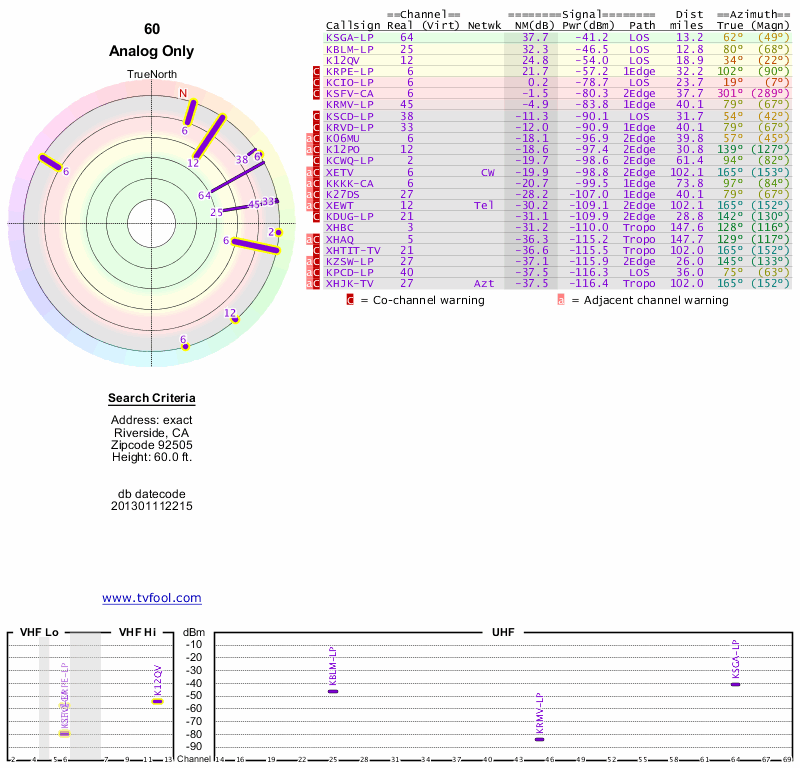
Task: Click the red N north marker on radar
Action: pyautogui.click(x=183, y=94)
